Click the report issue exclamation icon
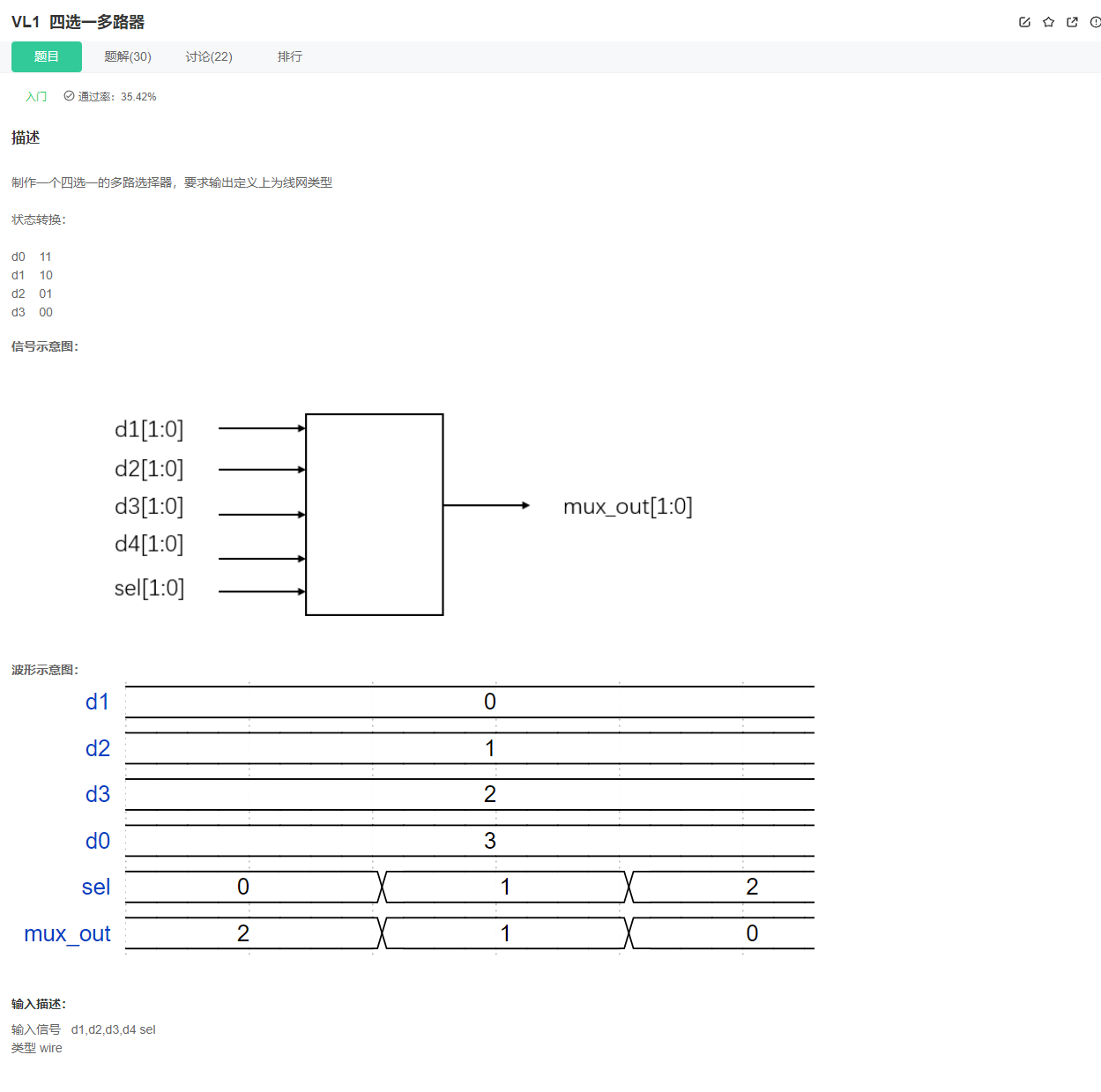The width and height of the screenshot is (1101, 1092). [1096, 22]
